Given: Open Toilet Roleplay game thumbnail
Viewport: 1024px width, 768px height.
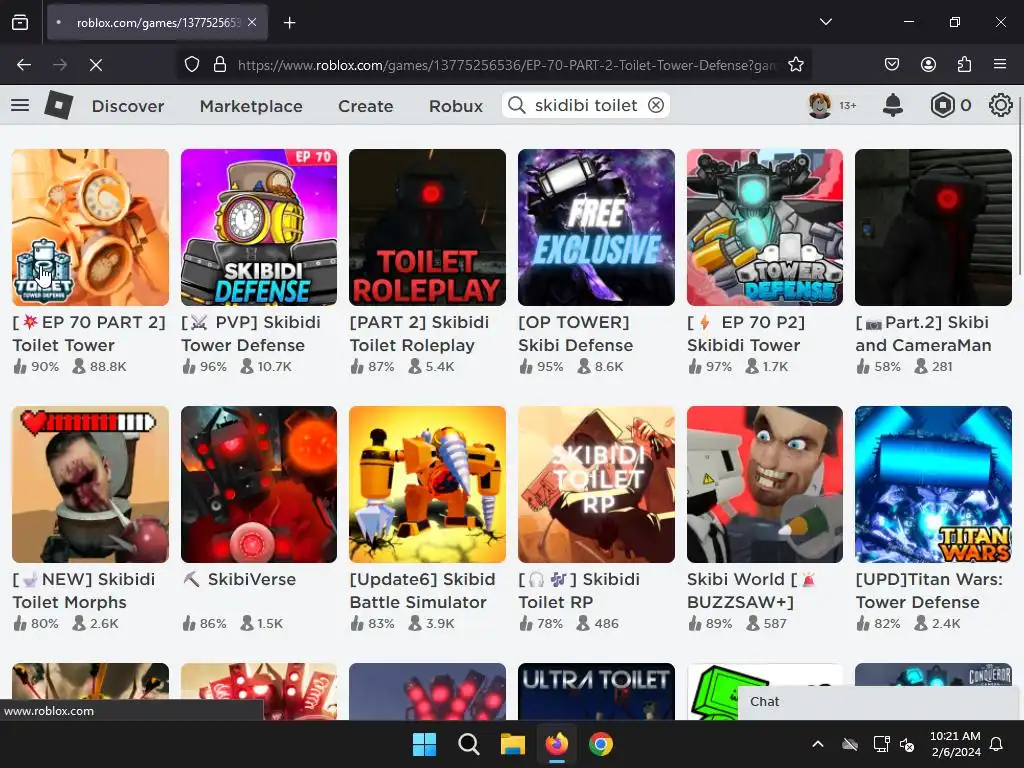Looking at the screenshot, I should coord(427,227).
